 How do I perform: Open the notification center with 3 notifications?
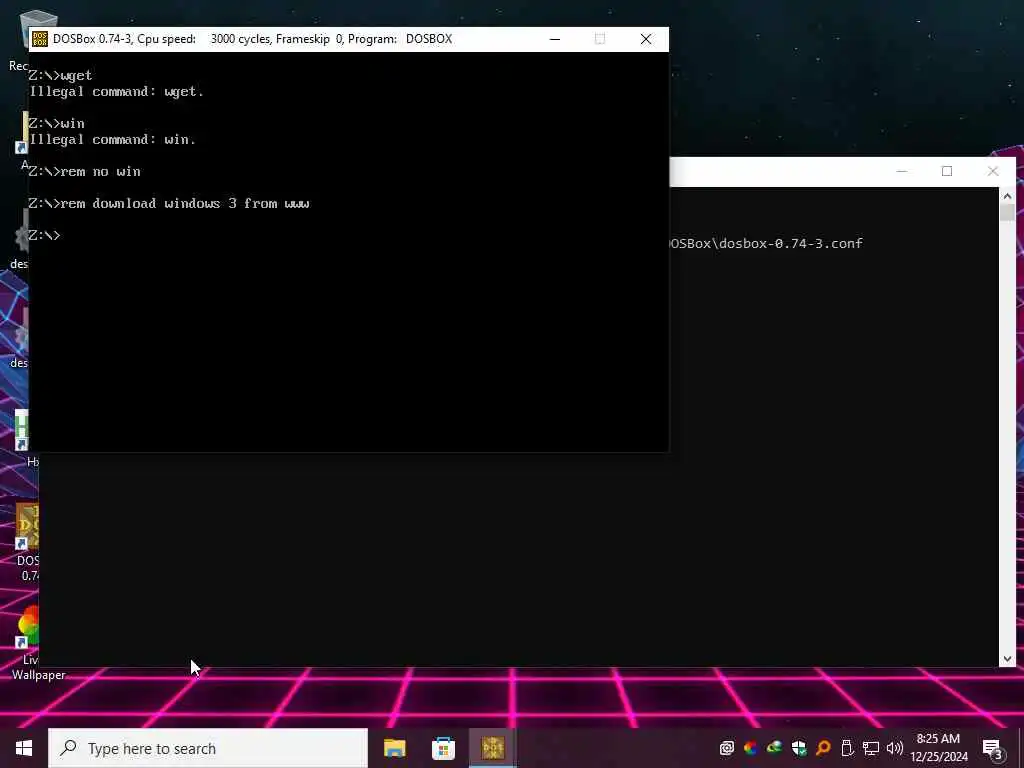point(993,749)
